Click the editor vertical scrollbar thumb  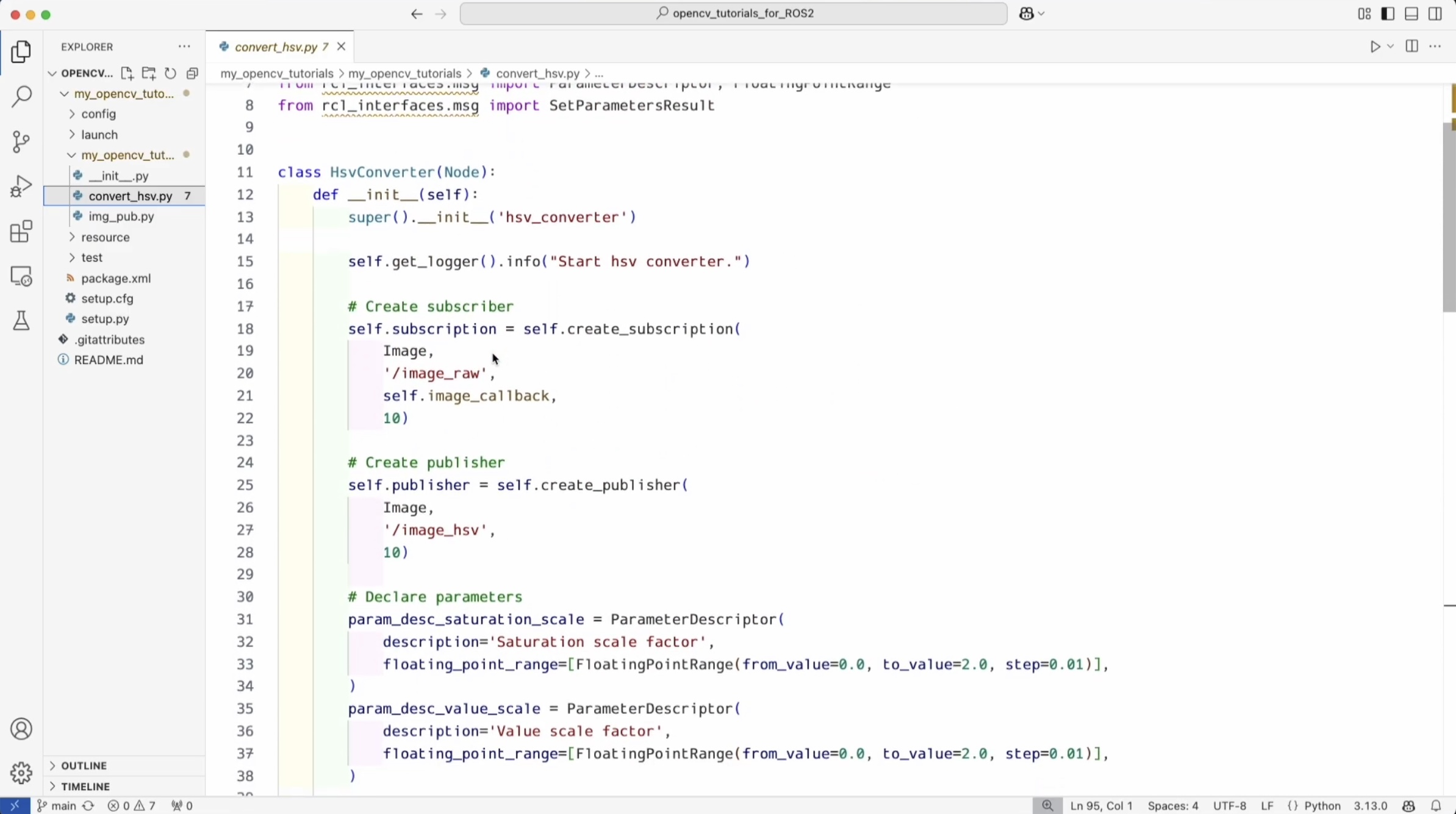pyautogui.click(x=1449, y=216)
